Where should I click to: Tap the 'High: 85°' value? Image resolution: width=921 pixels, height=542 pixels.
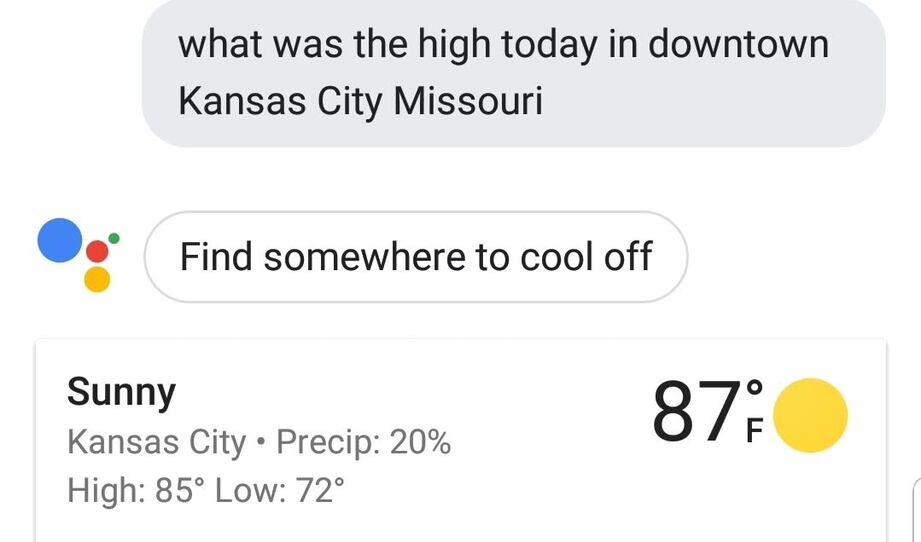click(x=136, y=490)
